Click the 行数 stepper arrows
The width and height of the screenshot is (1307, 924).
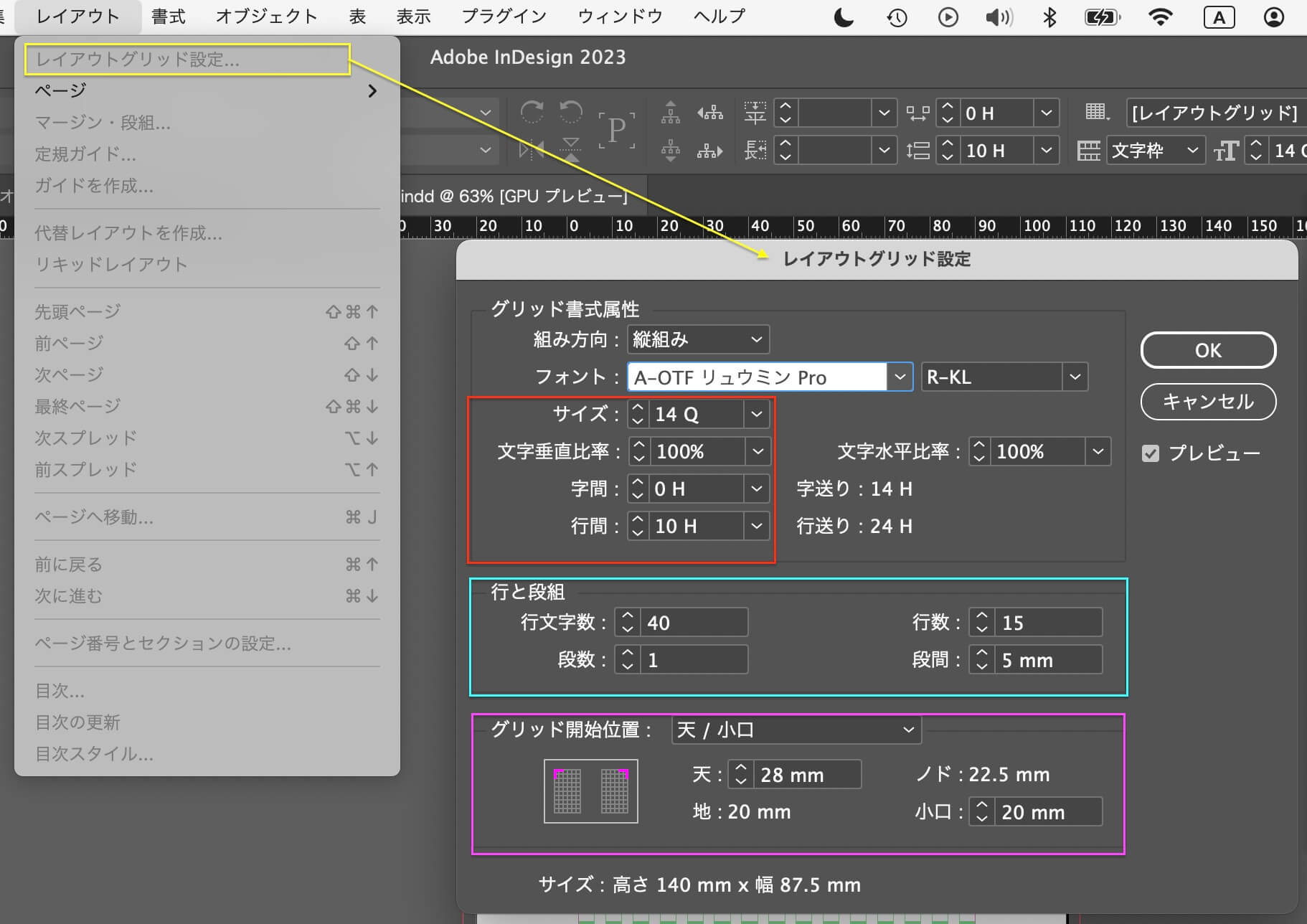click(x=982, y=623)
